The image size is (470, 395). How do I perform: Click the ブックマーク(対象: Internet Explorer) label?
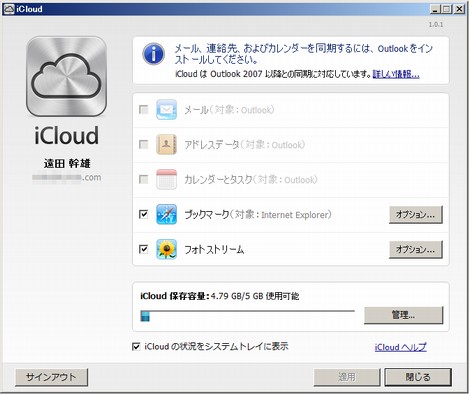(258, 214)
